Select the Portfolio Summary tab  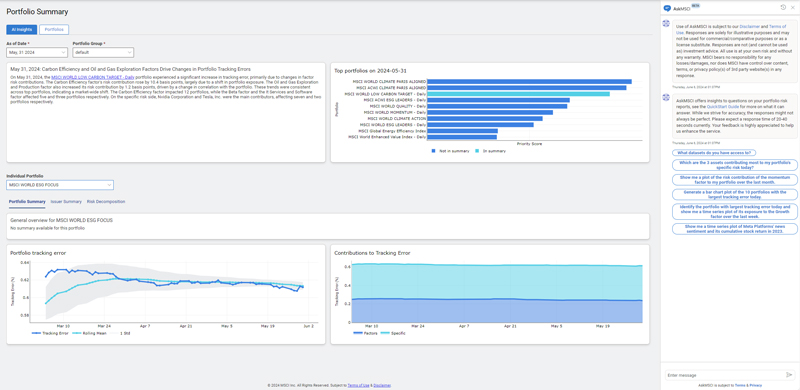[27, 202]
